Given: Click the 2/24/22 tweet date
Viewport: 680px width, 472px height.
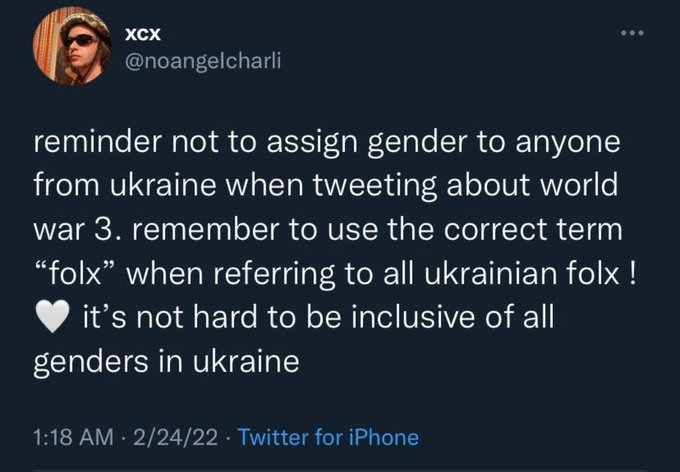Looking at the screenshot, I should (174, 437).
